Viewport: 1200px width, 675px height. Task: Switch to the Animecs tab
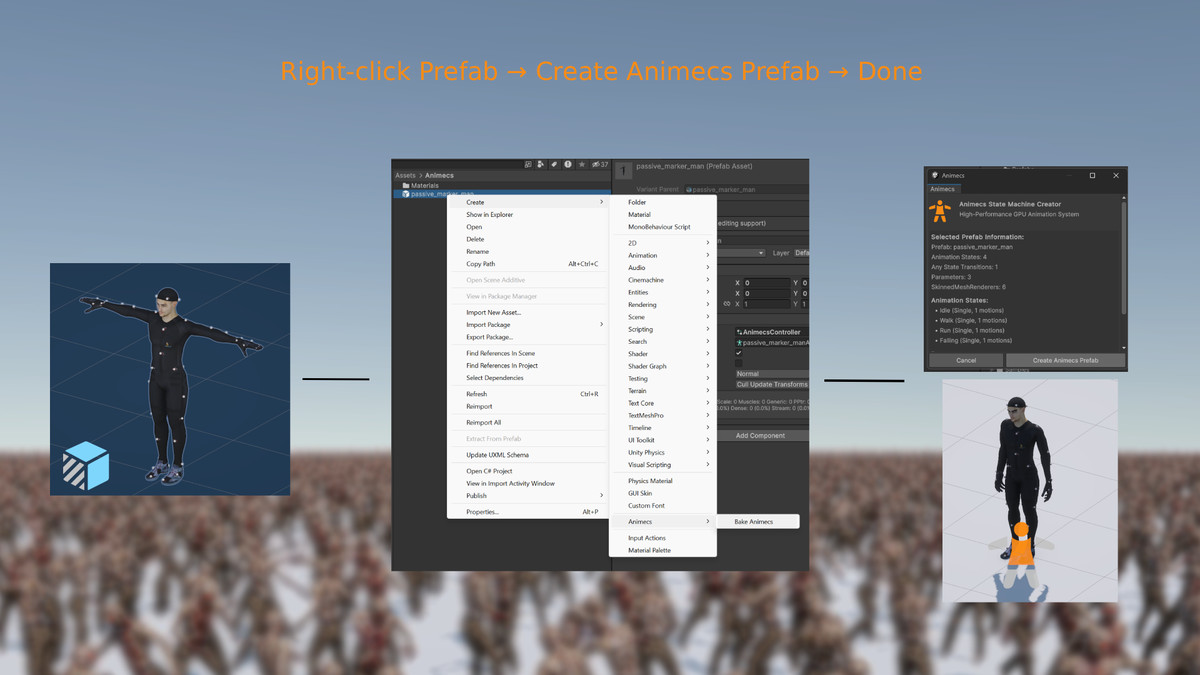pos(943,188)
